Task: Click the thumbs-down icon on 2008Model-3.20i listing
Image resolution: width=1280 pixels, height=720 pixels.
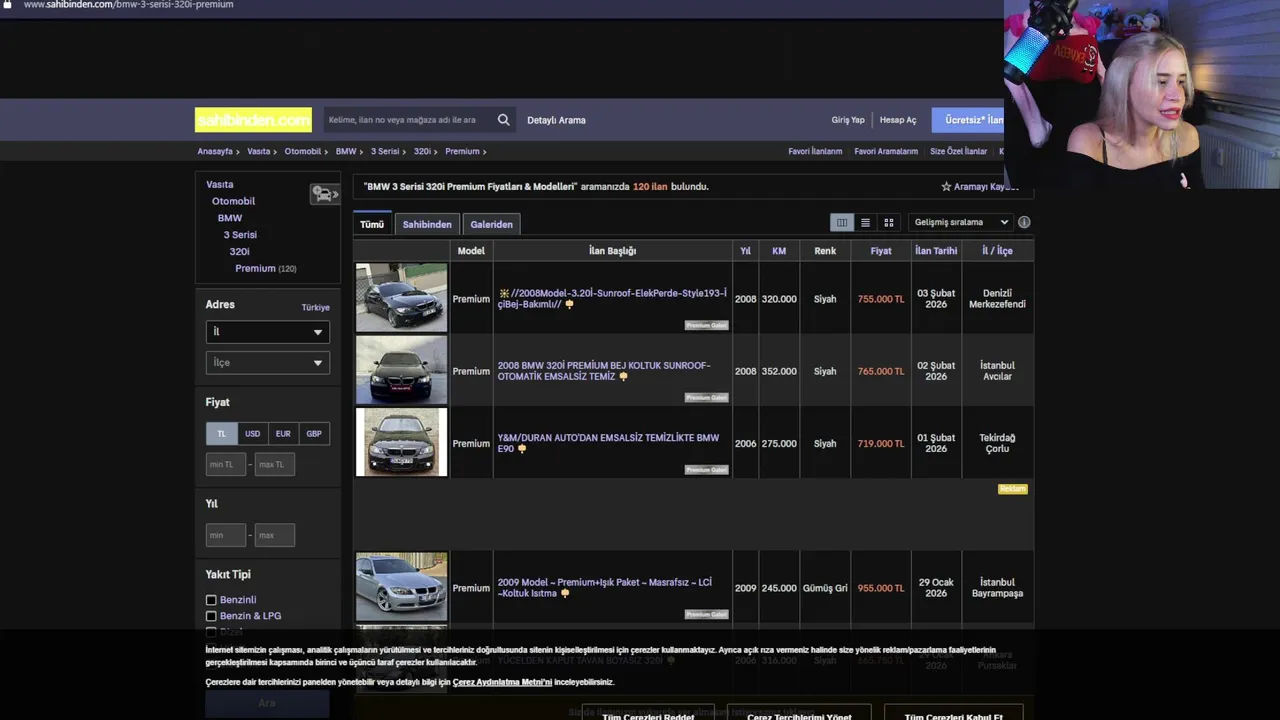Action: click(x=569, y=305)
